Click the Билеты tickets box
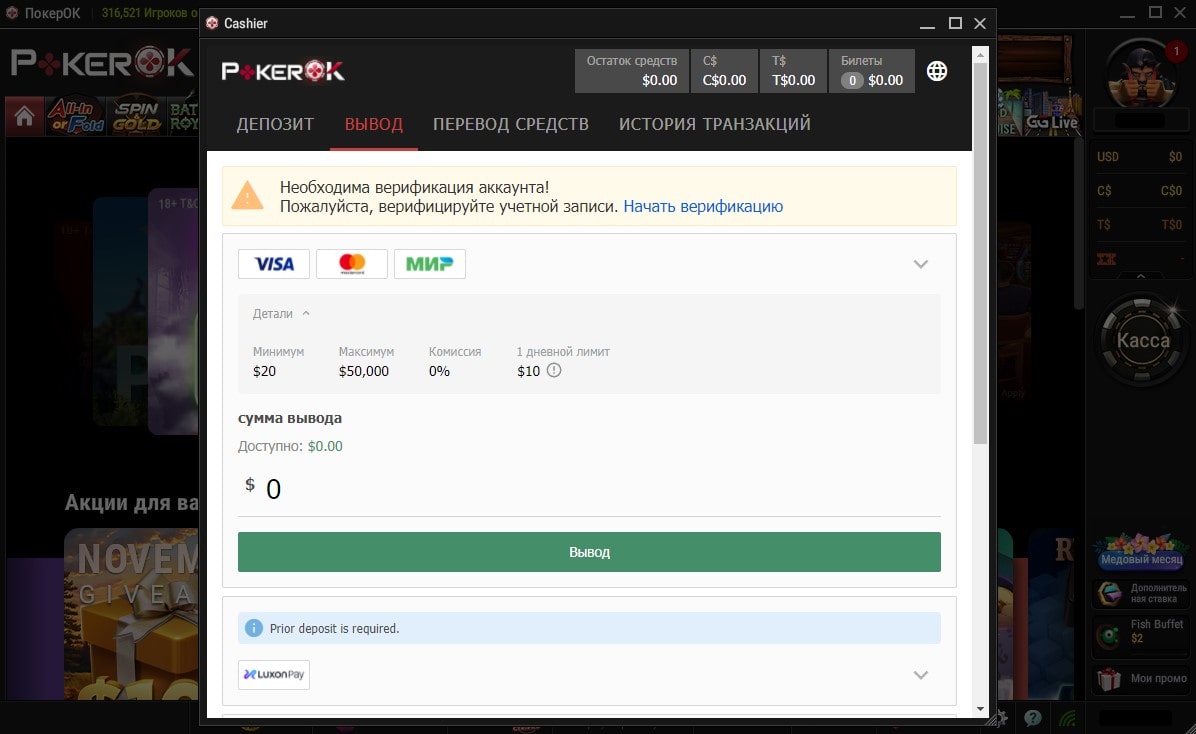Screen dimensions: 1196x734 [x=872, y=71]
